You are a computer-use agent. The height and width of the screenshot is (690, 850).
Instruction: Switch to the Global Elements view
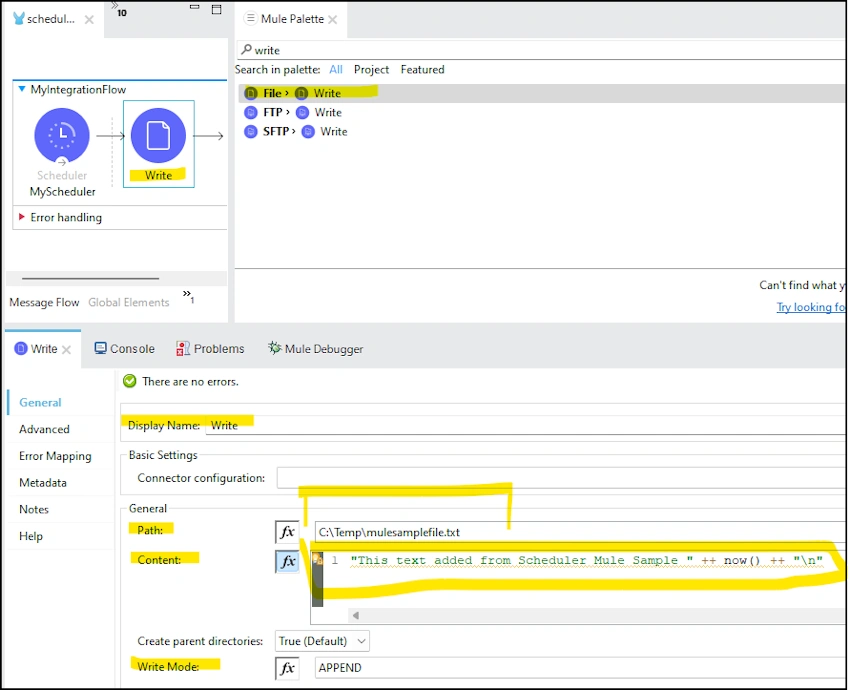(129, 302)
